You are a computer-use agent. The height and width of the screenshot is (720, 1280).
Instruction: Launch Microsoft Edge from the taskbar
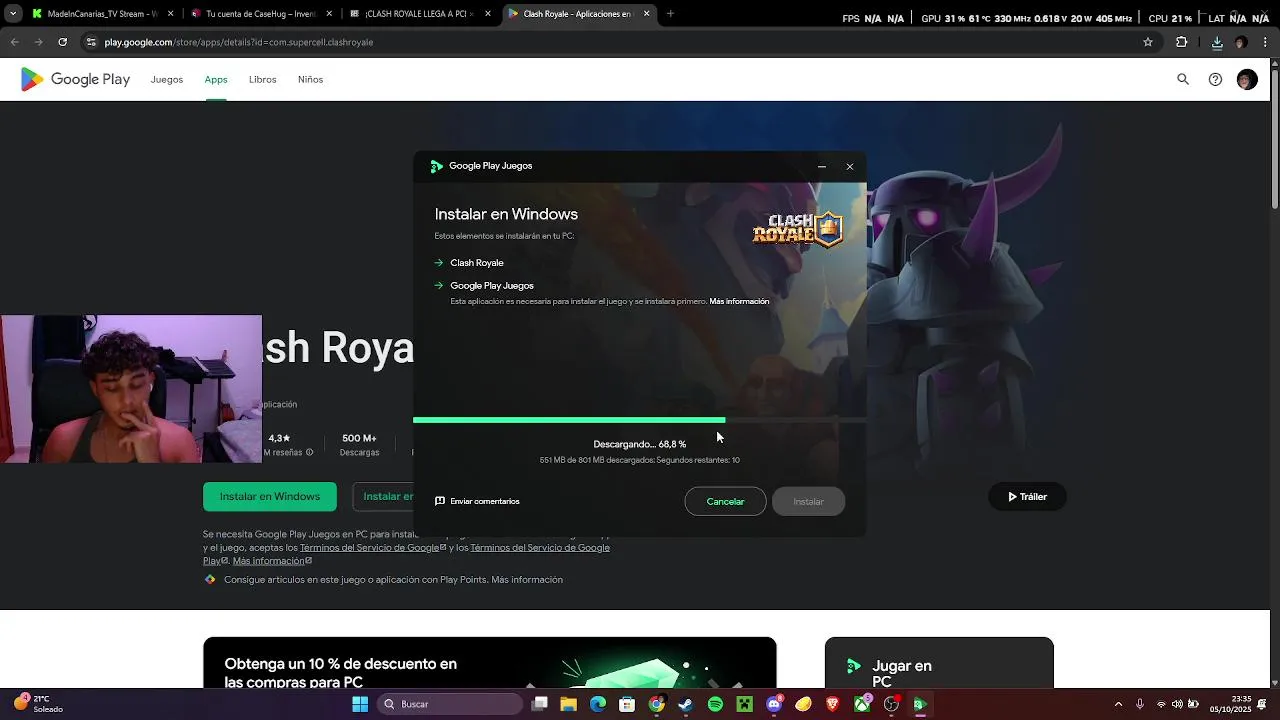[598, 704]
